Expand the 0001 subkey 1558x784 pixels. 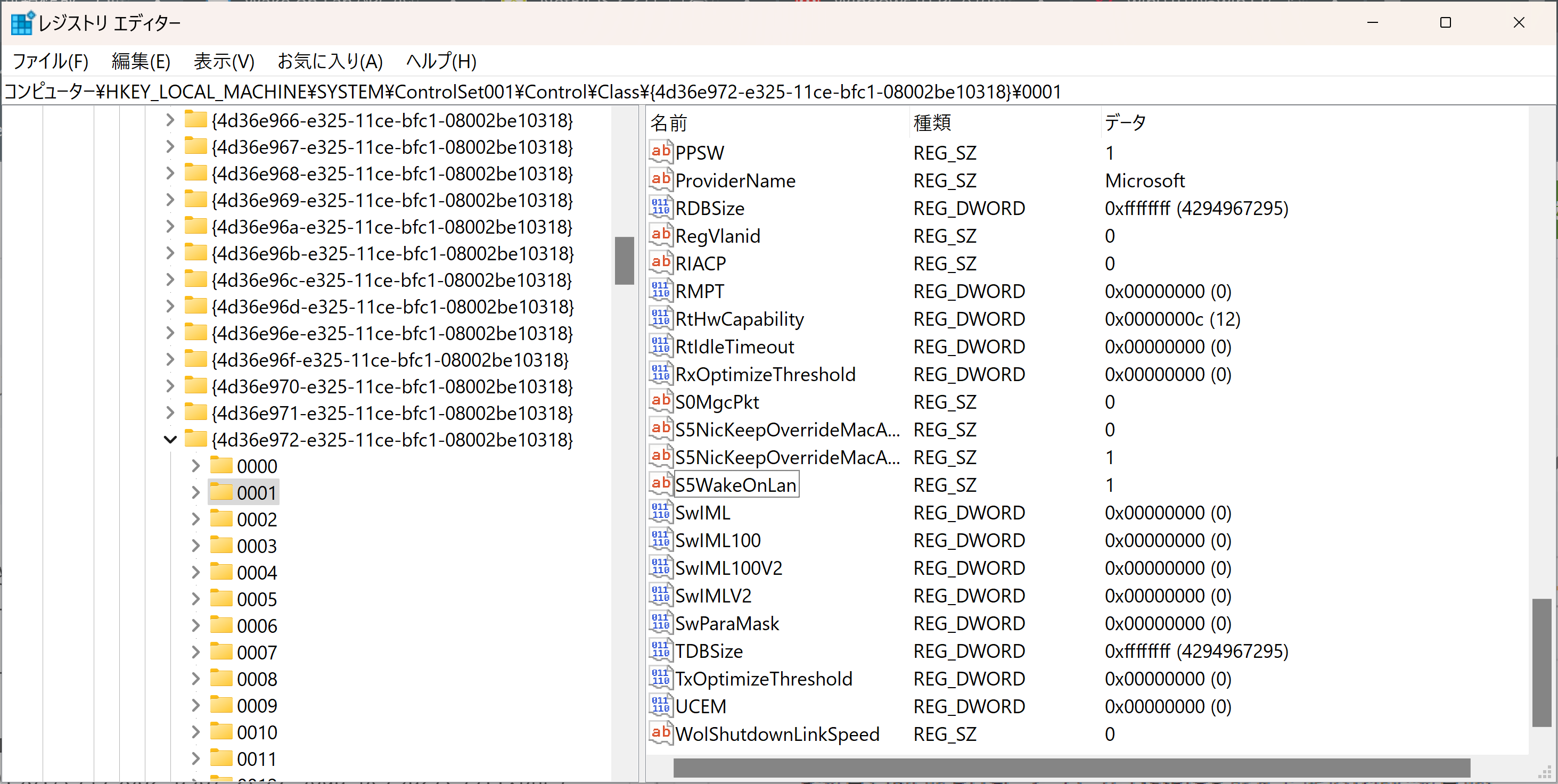click(x=195, y=493)
